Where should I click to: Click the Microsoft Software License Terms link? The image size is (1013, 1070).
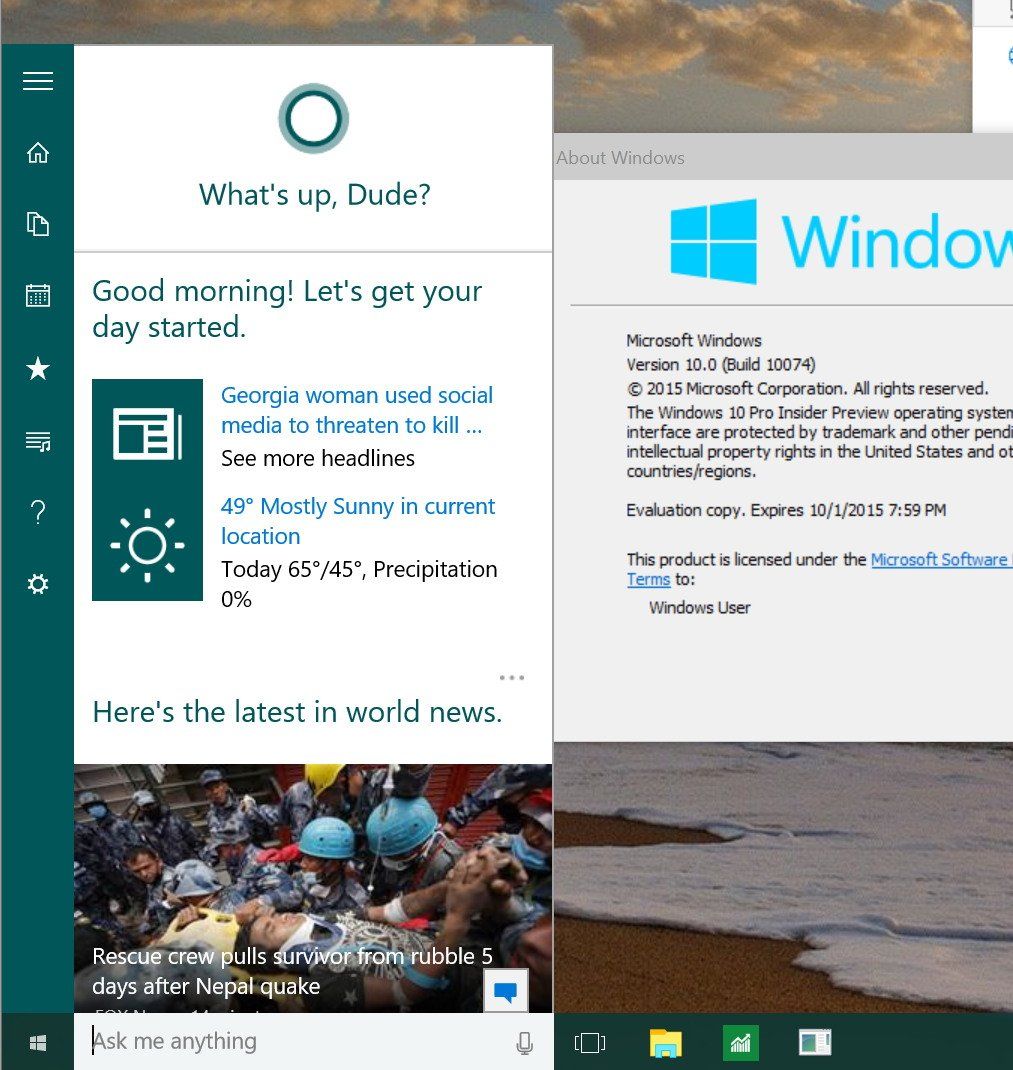pos(941,559)
